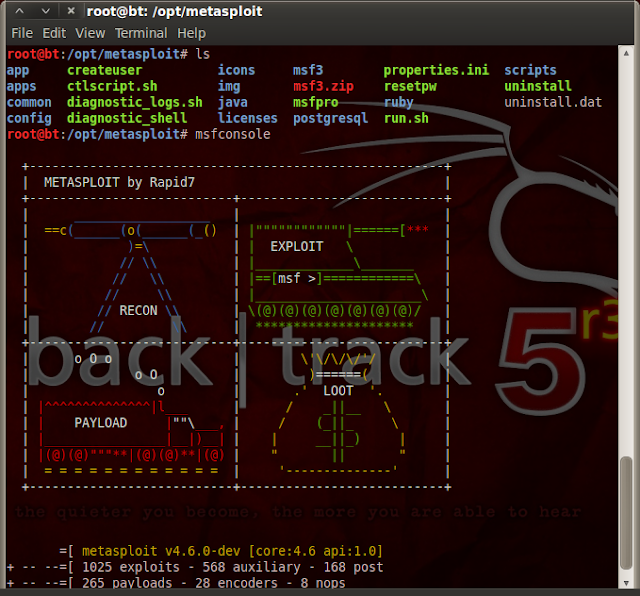Click the 'scripts' directory name
Viewport: 640px width, 596px height.
[531, 70]
